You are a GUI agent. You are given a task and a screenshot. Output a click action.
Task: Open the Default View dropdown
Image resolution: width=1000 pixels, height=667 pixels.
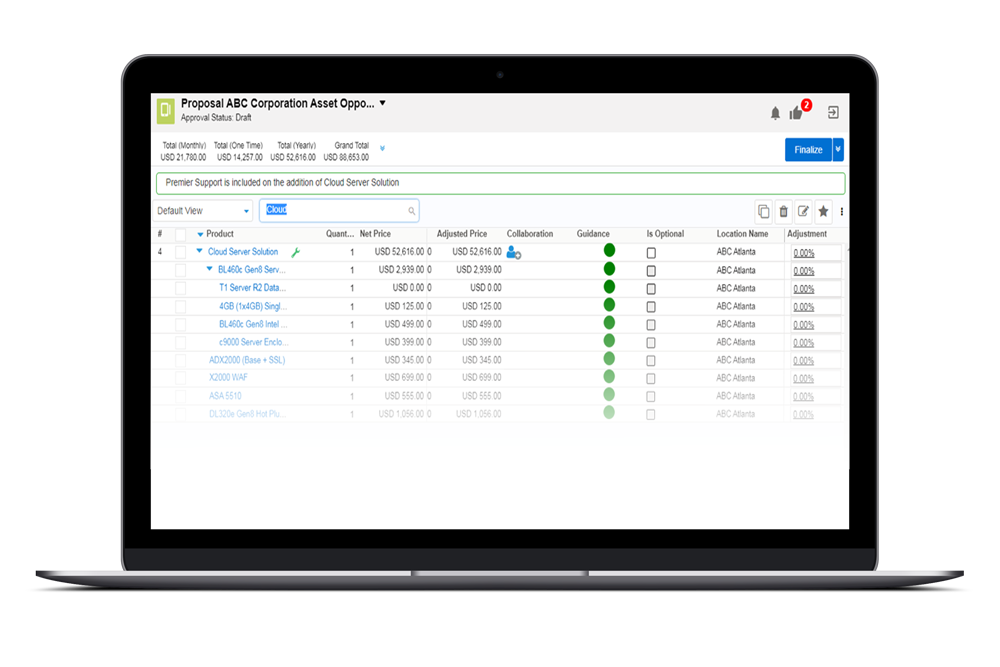point(205,211)
